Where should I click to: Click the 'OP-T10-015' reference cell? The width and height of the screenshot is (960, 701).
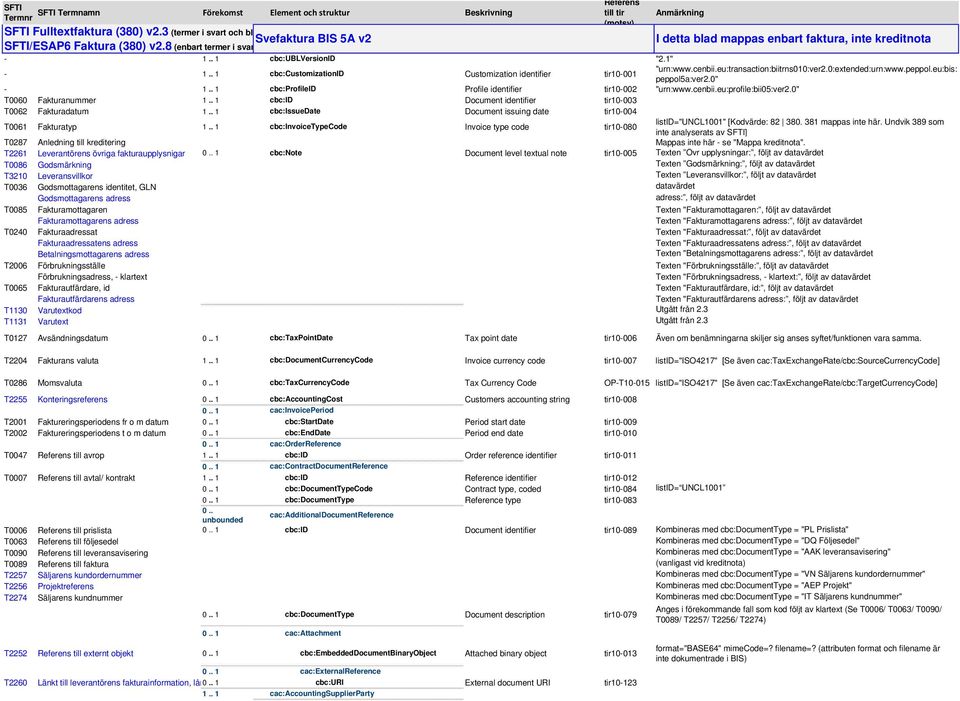point(626,383)
